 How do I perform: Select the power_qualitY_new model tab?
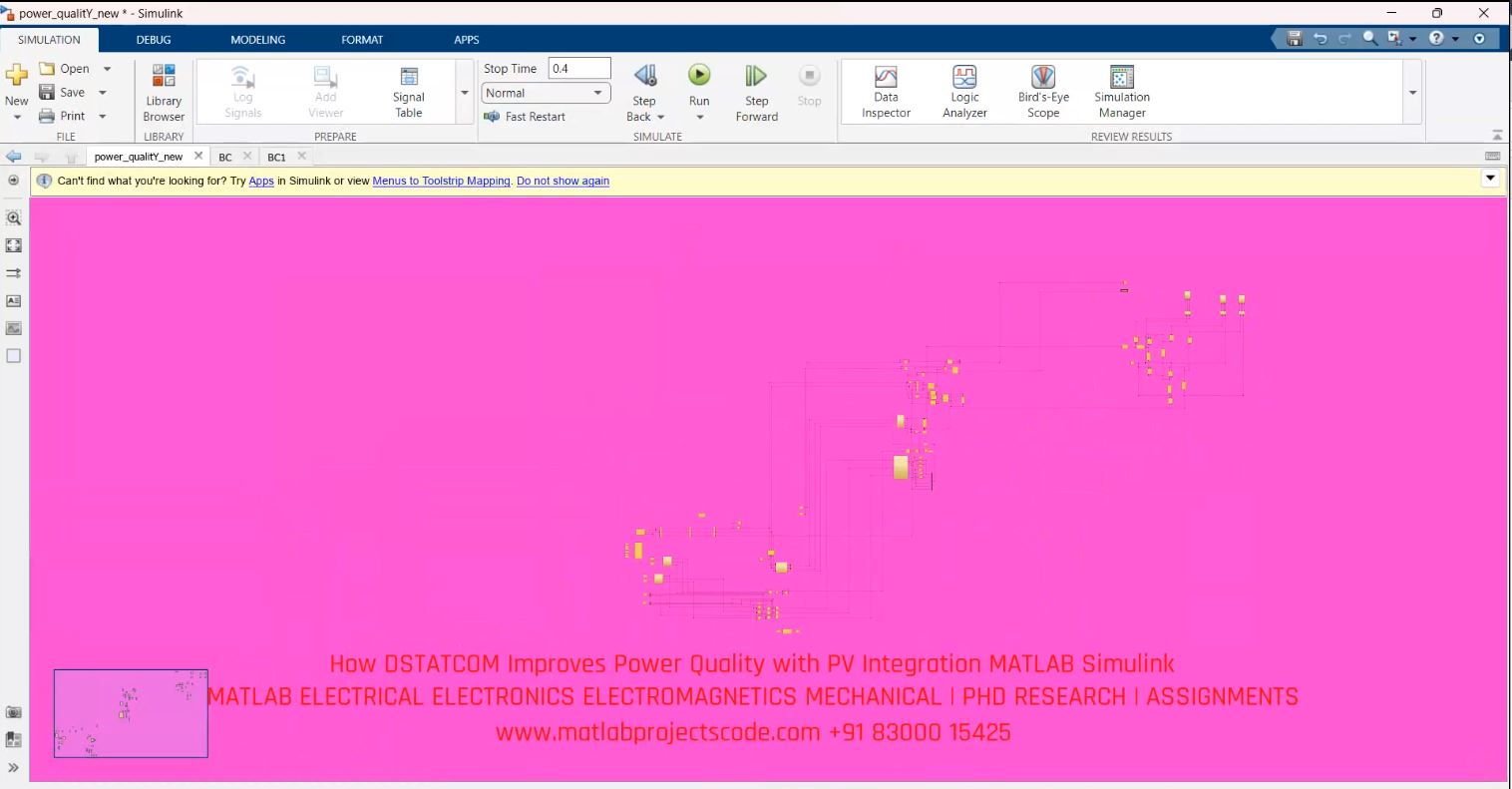(139, 158)
